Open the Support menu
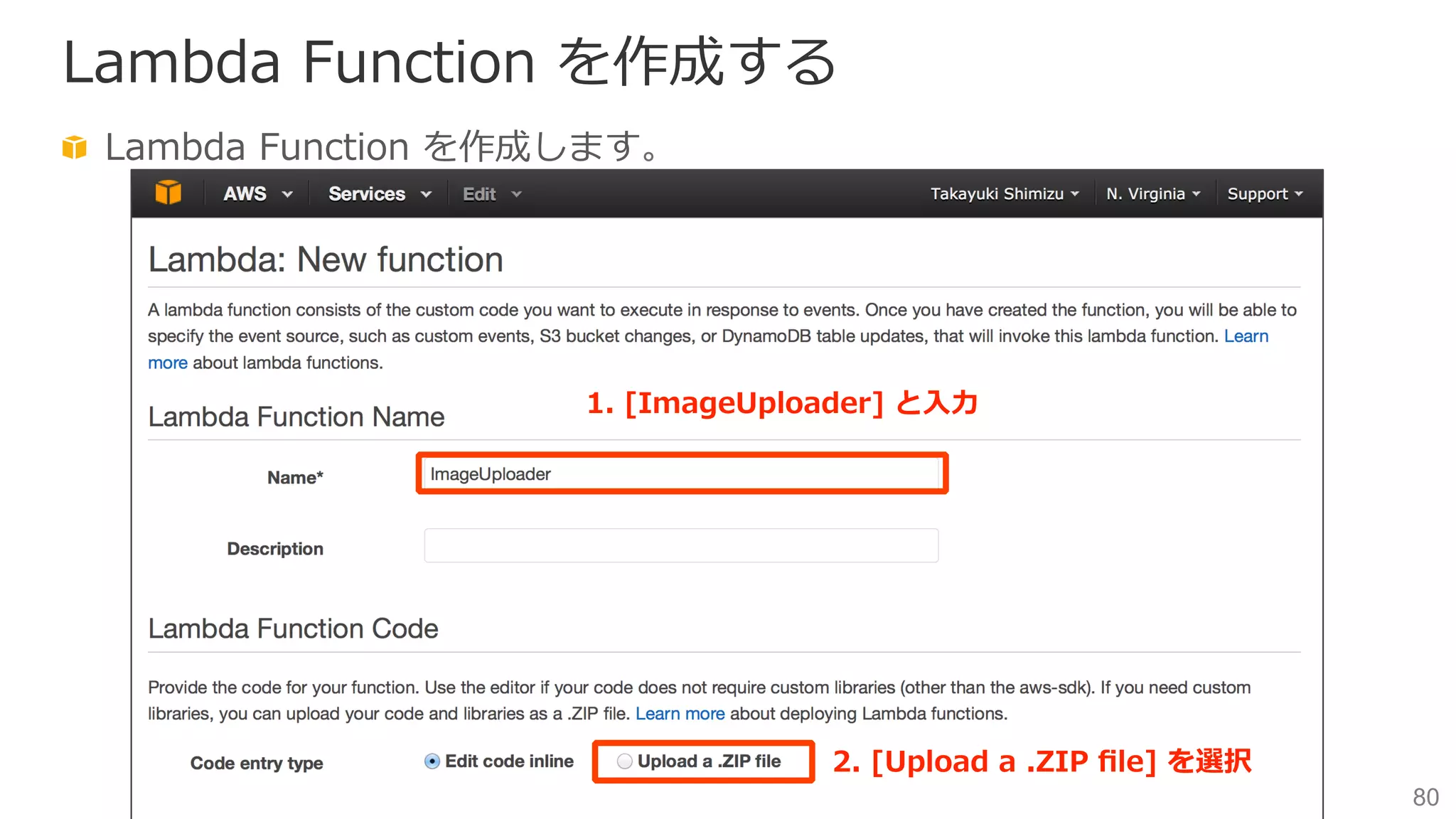The height and width of the screenshot is (819, 1456). coord(1265,193)
